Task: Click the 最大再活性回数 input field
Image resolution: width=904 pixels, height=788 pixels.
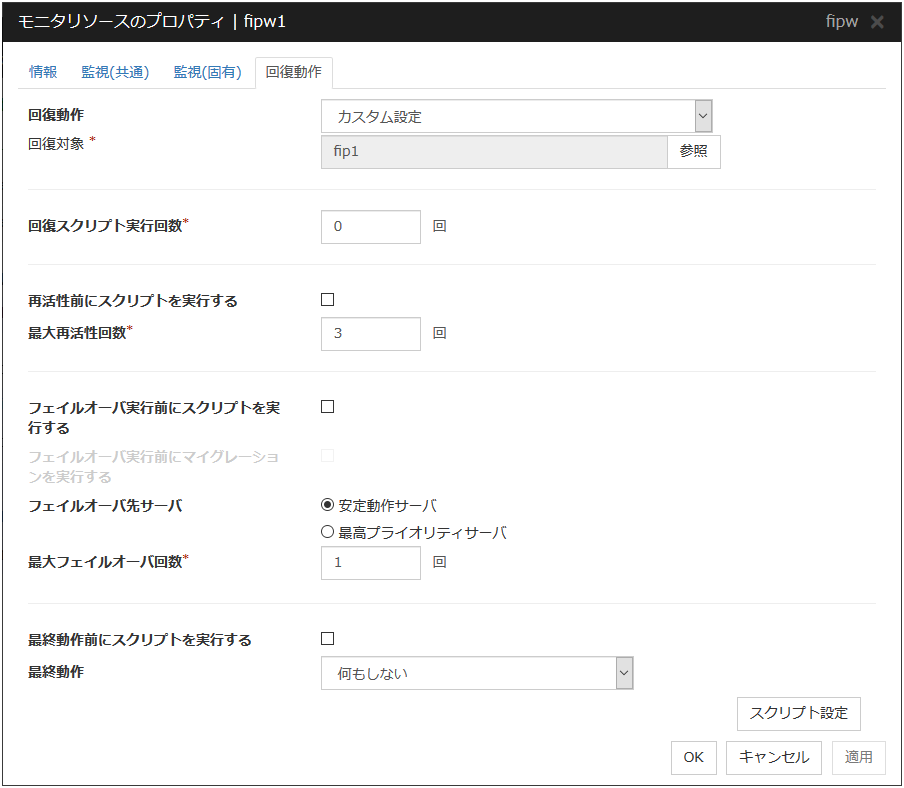Action: pos(371,334)
